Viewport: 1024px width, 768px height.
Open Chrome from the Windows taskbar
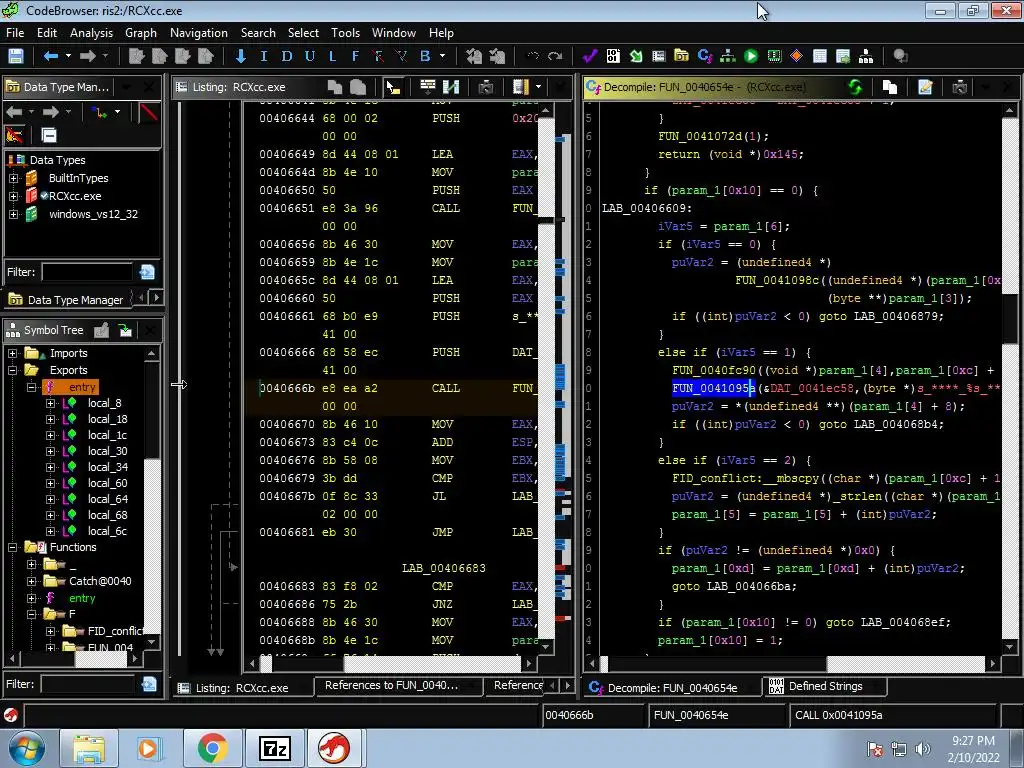coord(212,748)
